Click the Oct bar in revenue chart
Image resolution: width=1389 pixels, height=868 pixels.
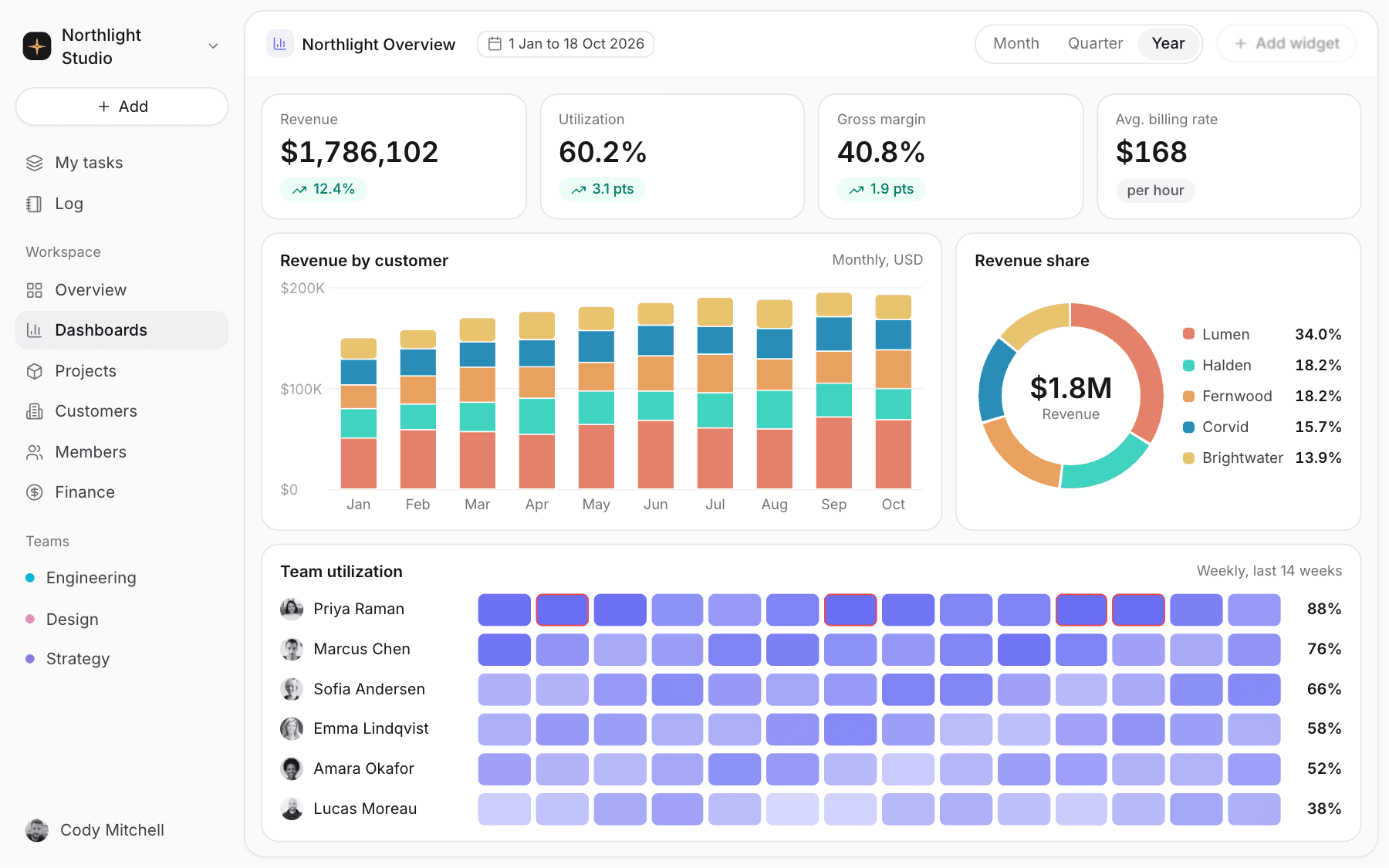click(x=894, y=392)
